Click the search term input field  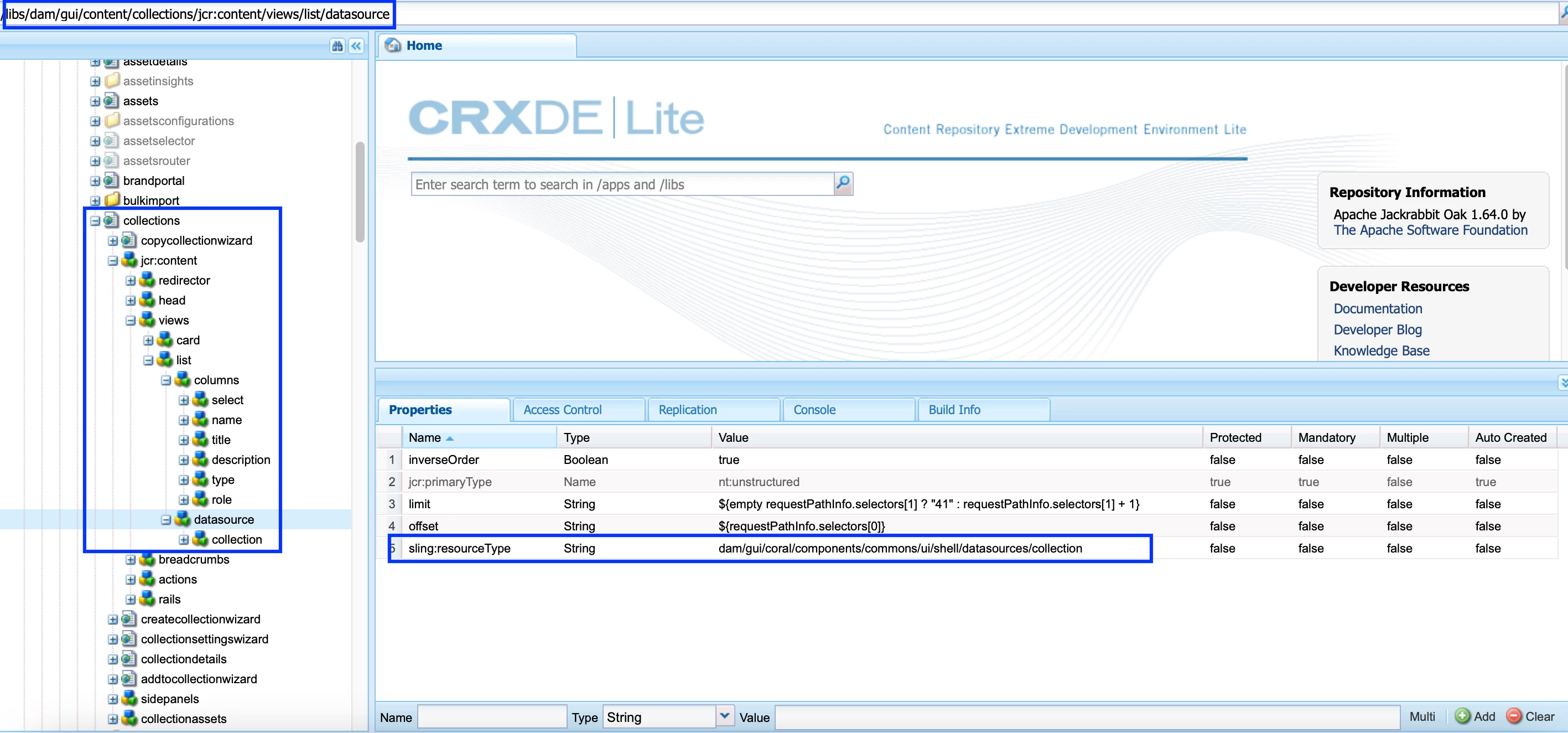click(x=621, y=184)
